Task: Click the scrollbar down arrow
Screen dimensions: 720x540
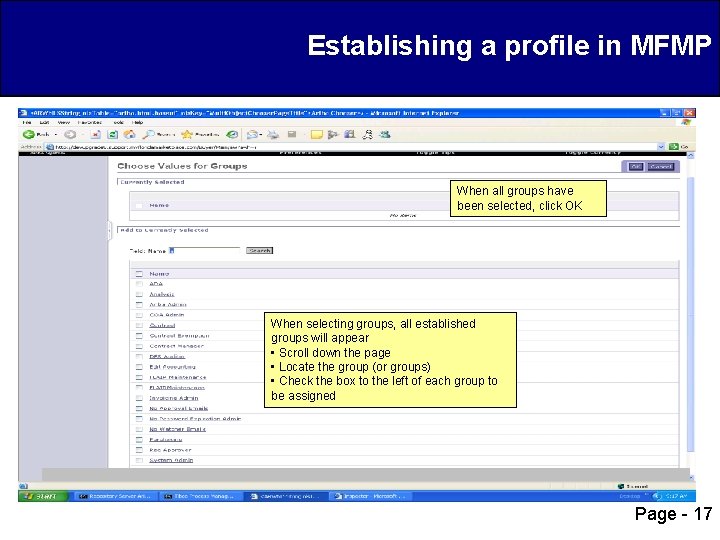Action: coord(691,478)
